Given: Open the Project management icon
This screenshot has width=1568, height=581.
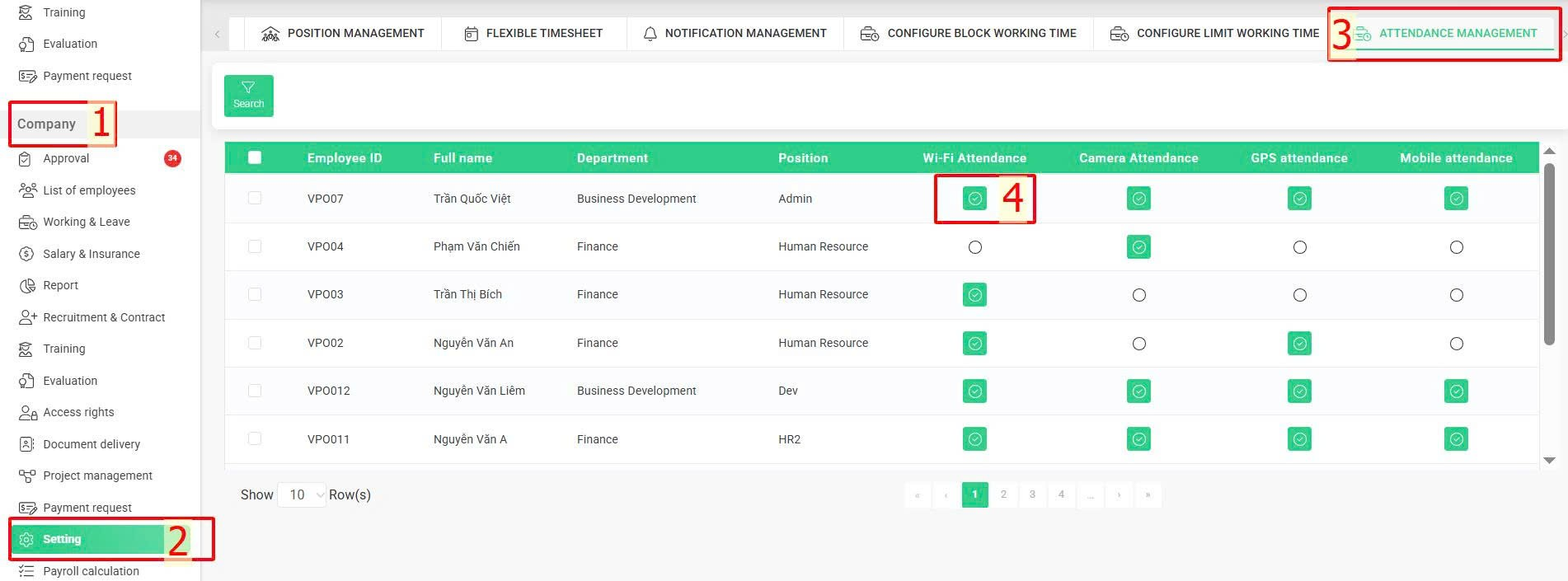Looking at the screenshot, I should 27,476.
